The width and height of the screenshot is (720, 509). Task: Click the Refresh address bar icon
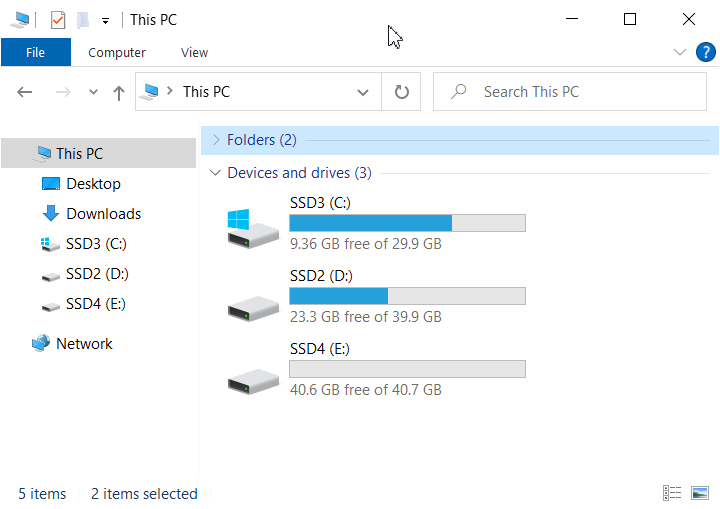pos(401,92)
